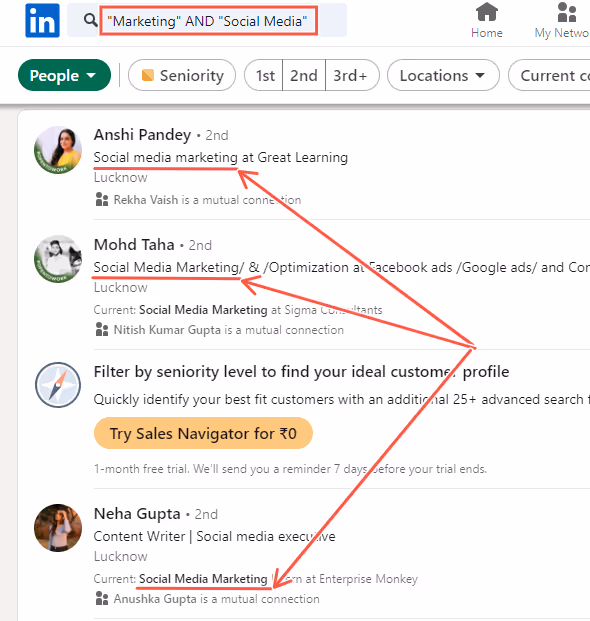The image size is (590, 621).
Task: Open the Mohd Taha name link
Action: click(134, 245)
